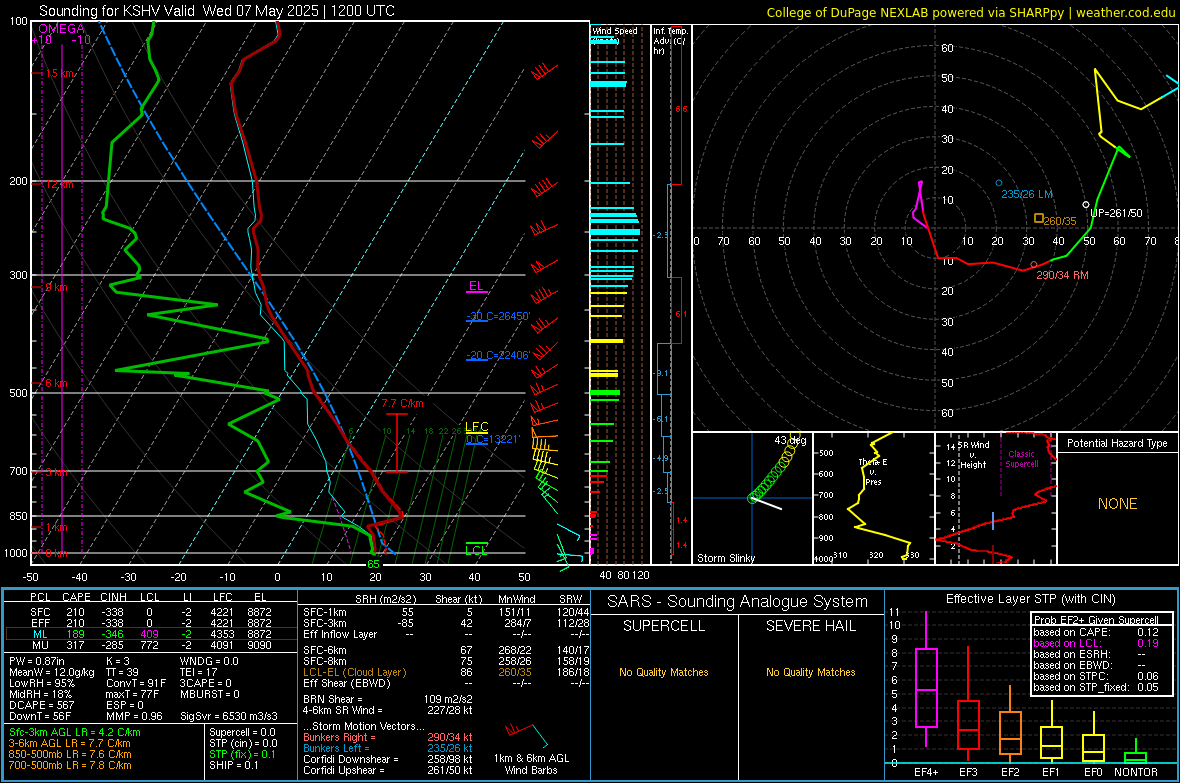Click the 'DCAPE = 567' value

[41, 705]
